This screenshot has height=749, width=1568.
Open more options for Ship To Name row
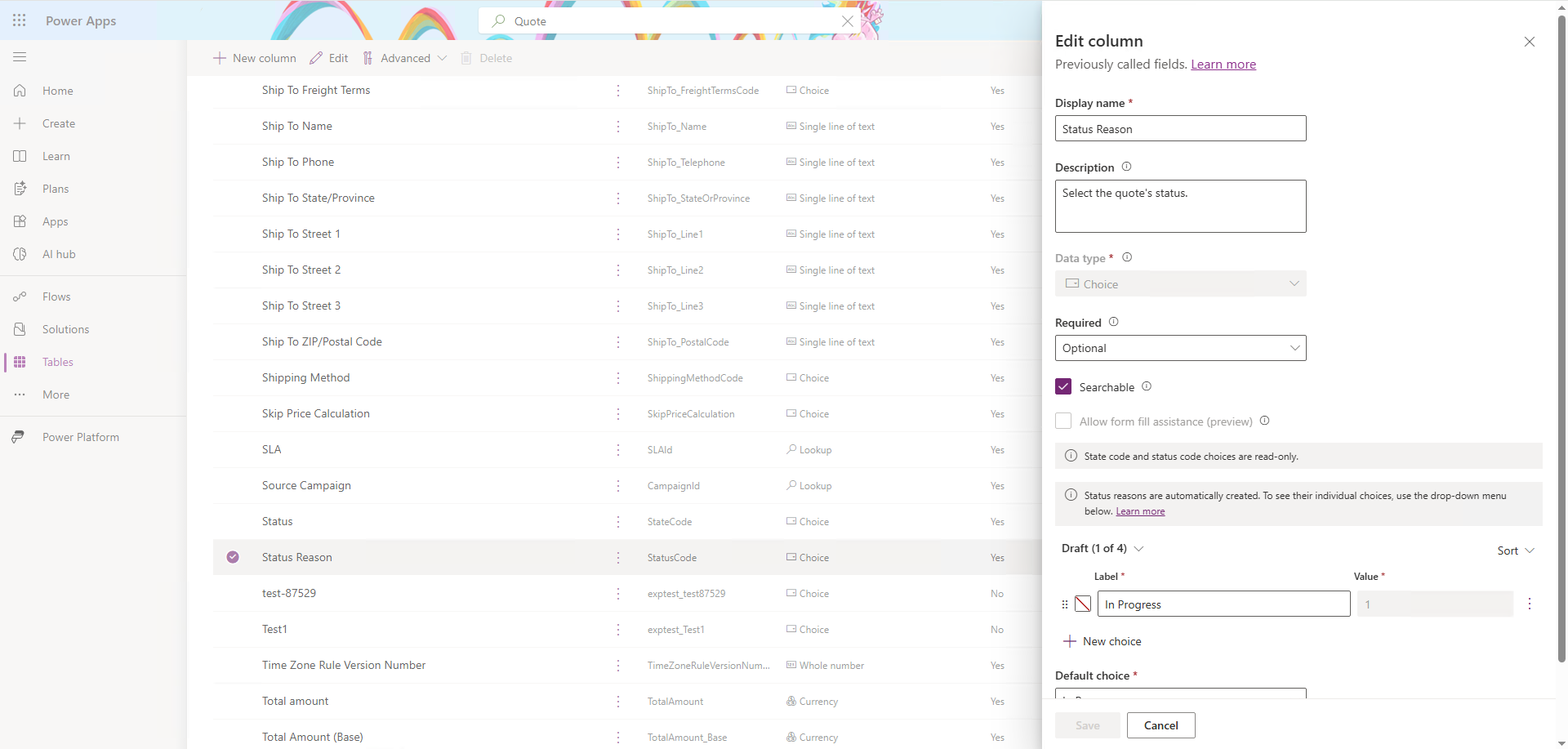coord(618,127)
